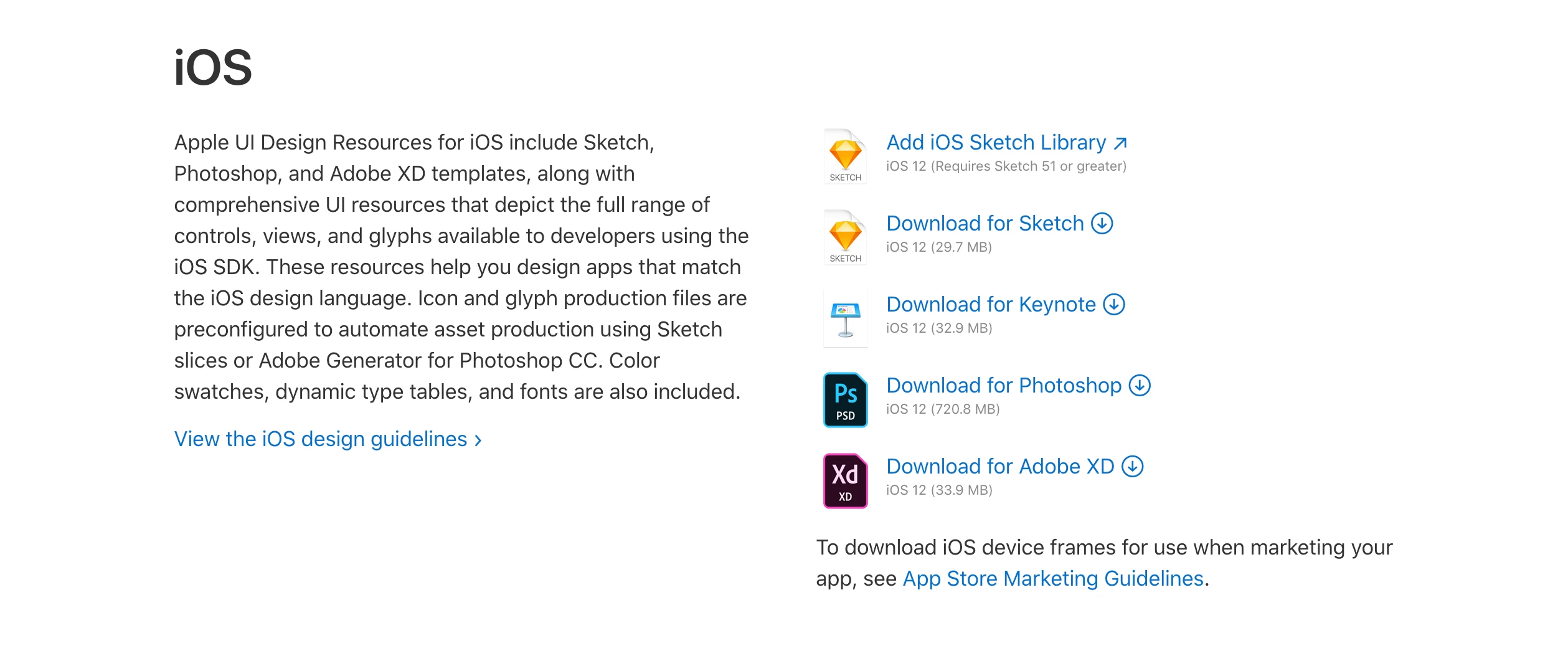
Task: Open the Add iOS Sketch Library link
Action: tap(995, 143)
